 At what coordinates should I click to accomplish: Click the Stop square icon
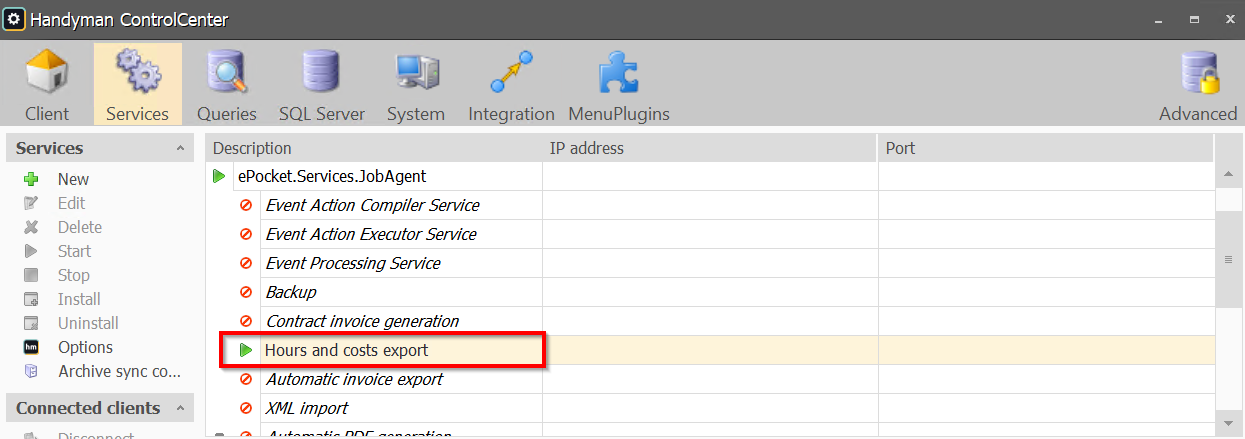tap(31, 275)
